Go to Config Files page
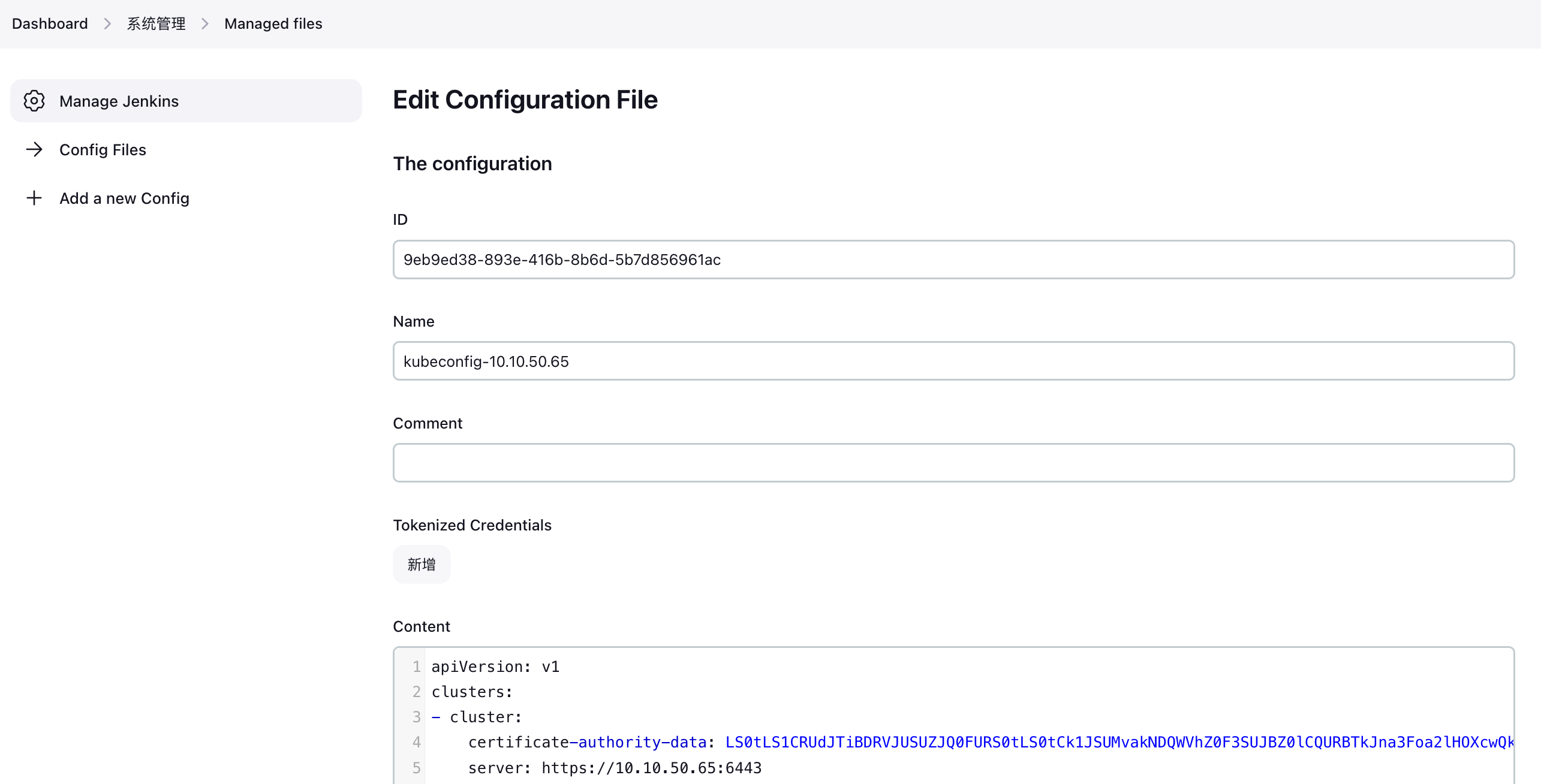This screenshot has height=784, width=1541. [103, 150]
